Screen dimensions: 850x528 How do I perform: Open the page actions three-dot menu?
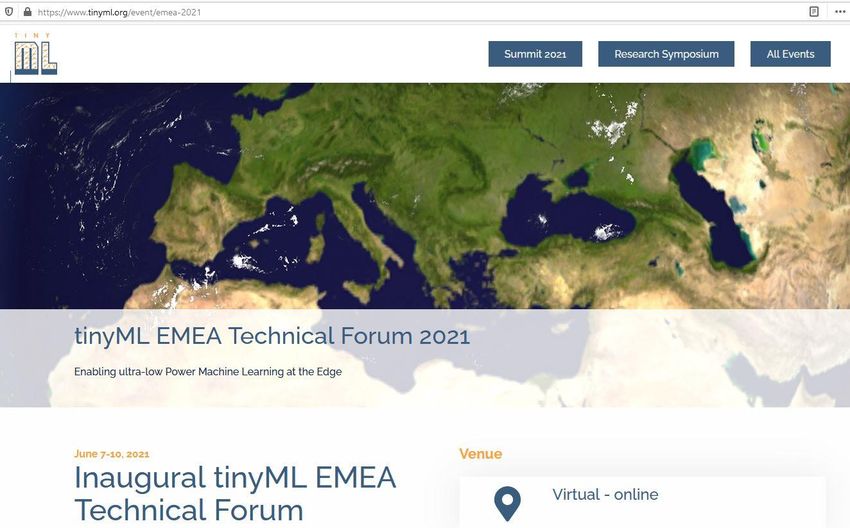(x=840, y=11)
